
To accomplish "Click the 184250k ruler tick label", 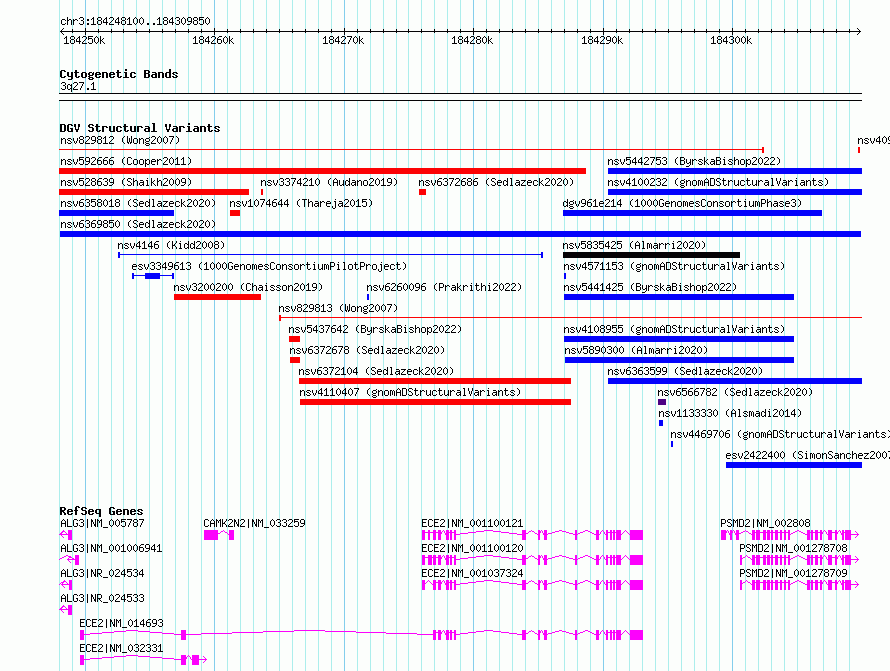I will (84, 41).
